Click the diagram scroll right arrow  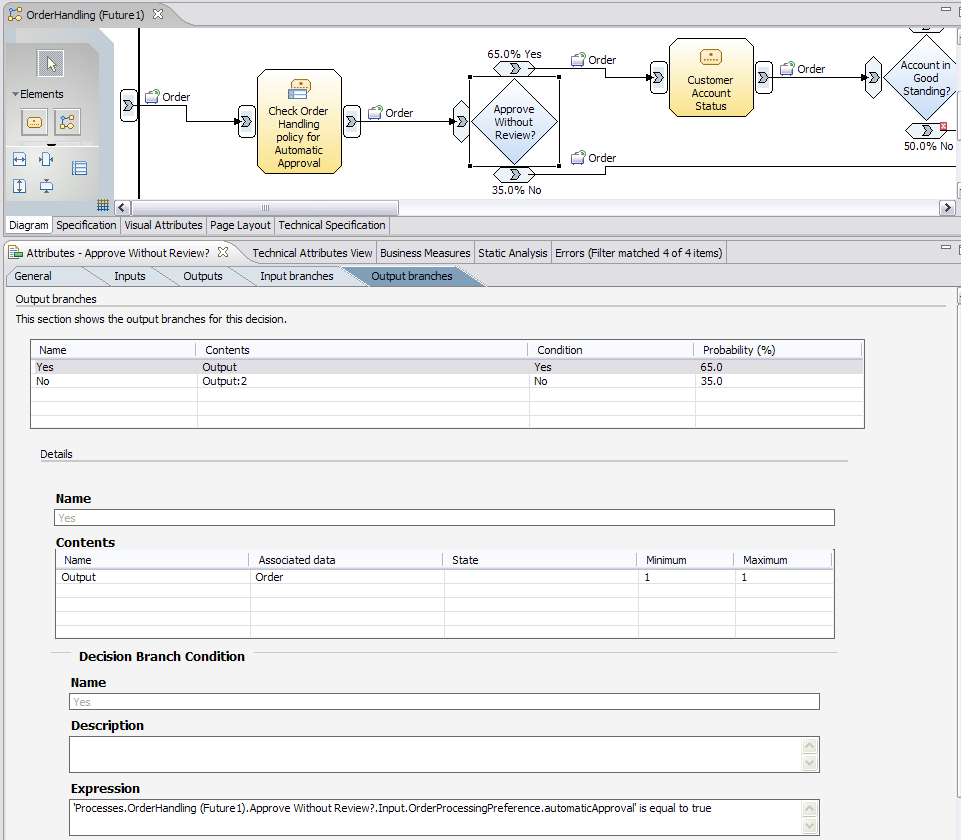[x=948, y=208]
